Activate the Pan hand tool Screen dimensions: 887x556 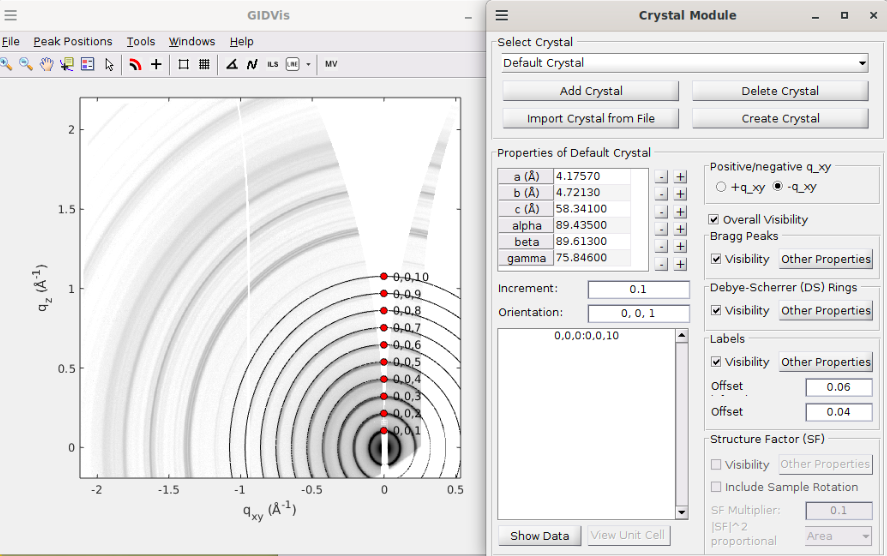click(x=46, y=64)
